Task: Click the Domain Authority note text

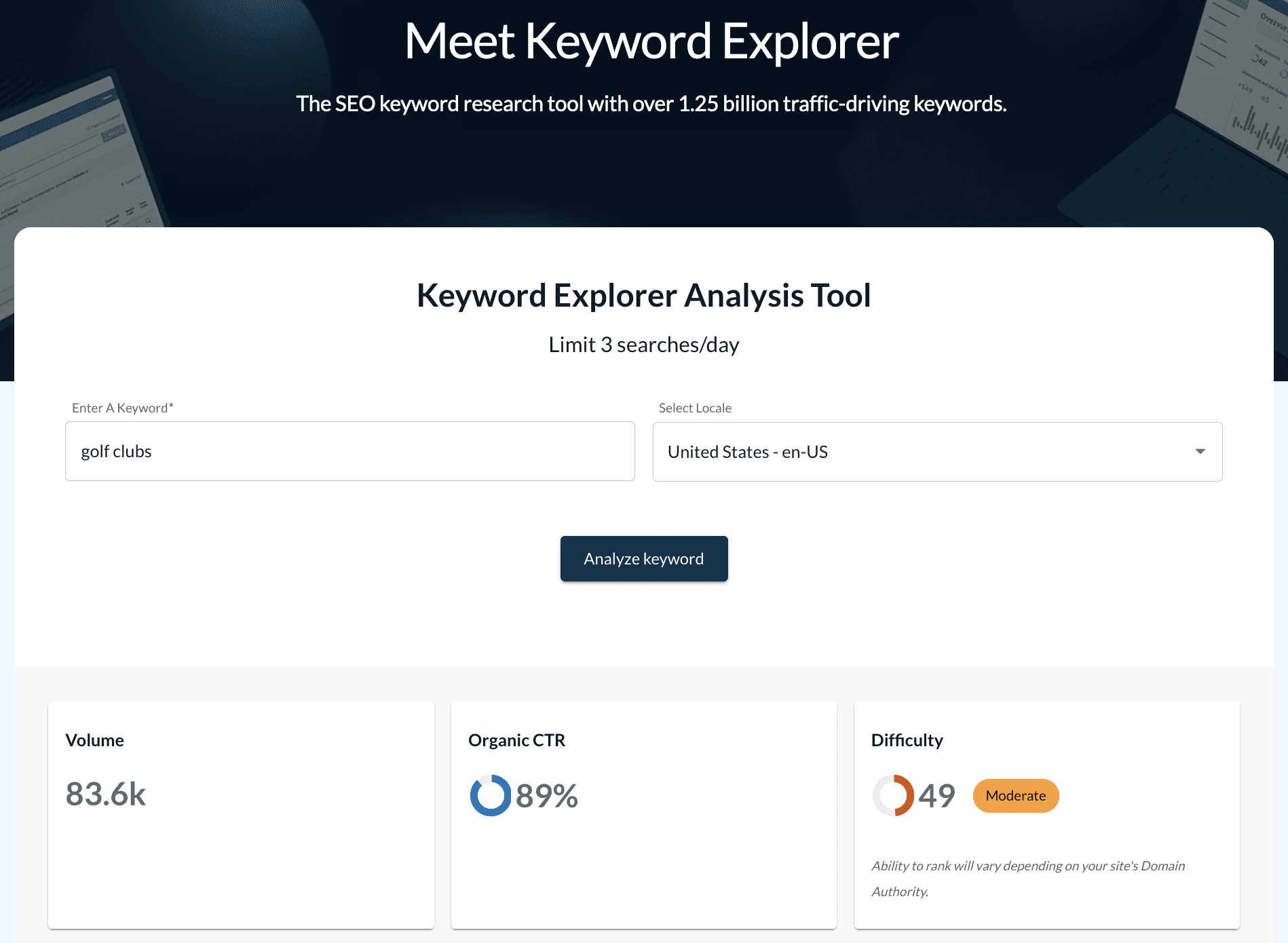Action: tap(1027, 879)
